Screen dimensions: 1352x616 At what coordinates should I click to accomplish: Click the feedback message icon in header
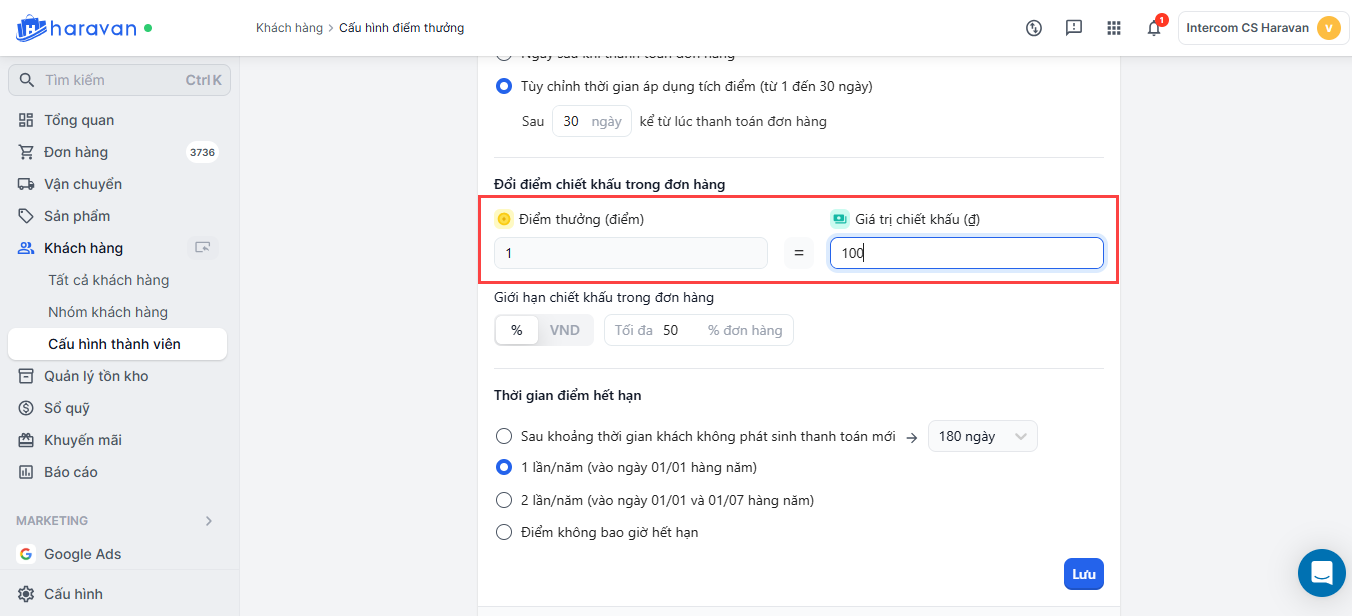[1074, 28]
